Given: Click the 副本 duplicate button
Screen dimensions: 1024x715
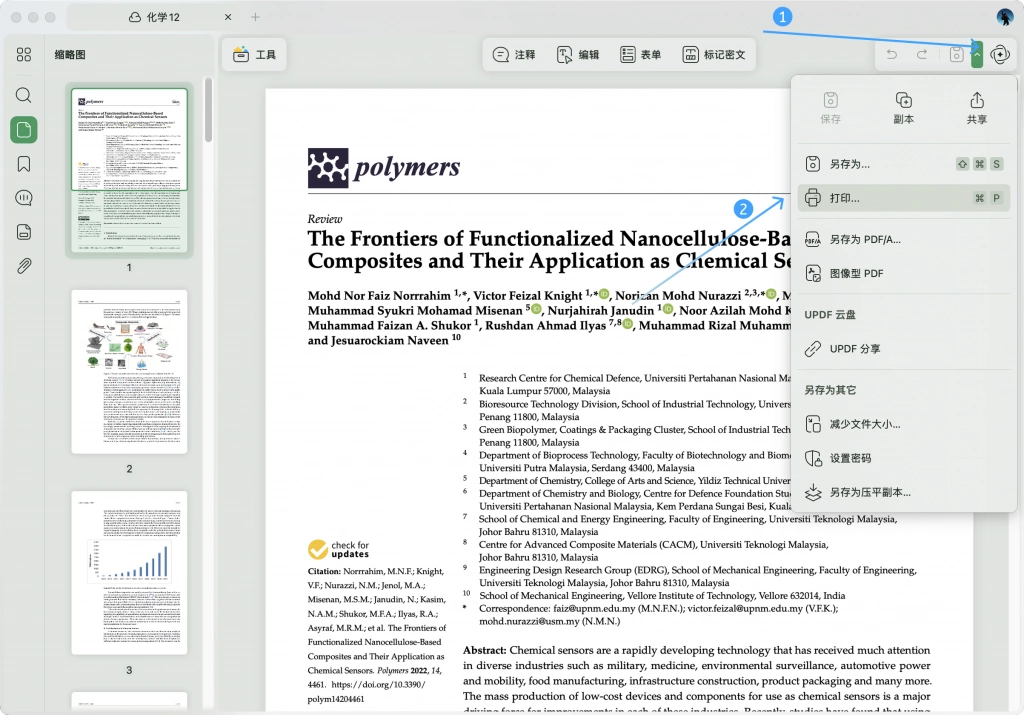Looking at the screenshot, I should tap(903, 108).
